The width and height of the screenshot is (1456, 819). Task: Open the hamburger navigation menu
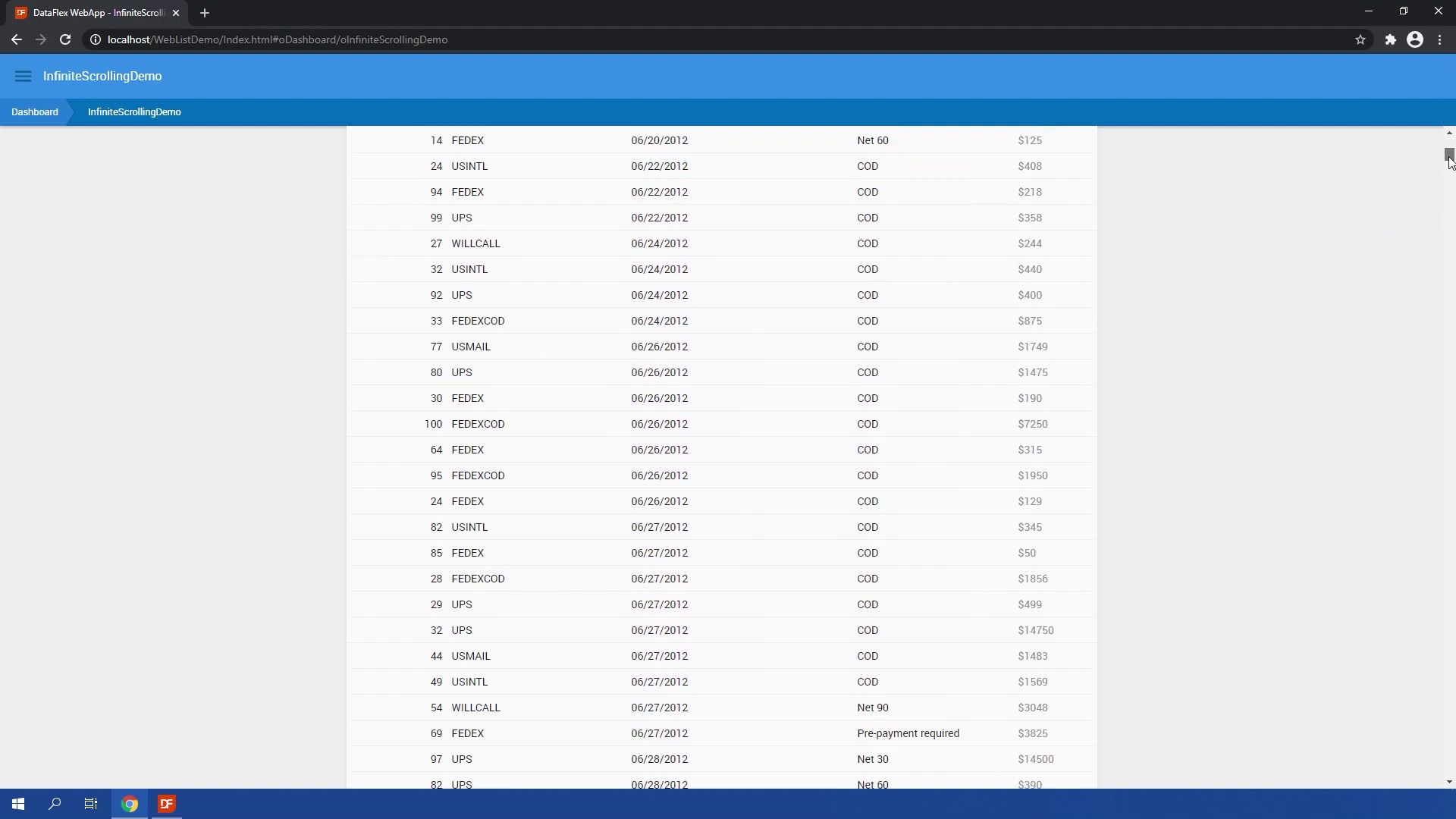tap(23, 77)
